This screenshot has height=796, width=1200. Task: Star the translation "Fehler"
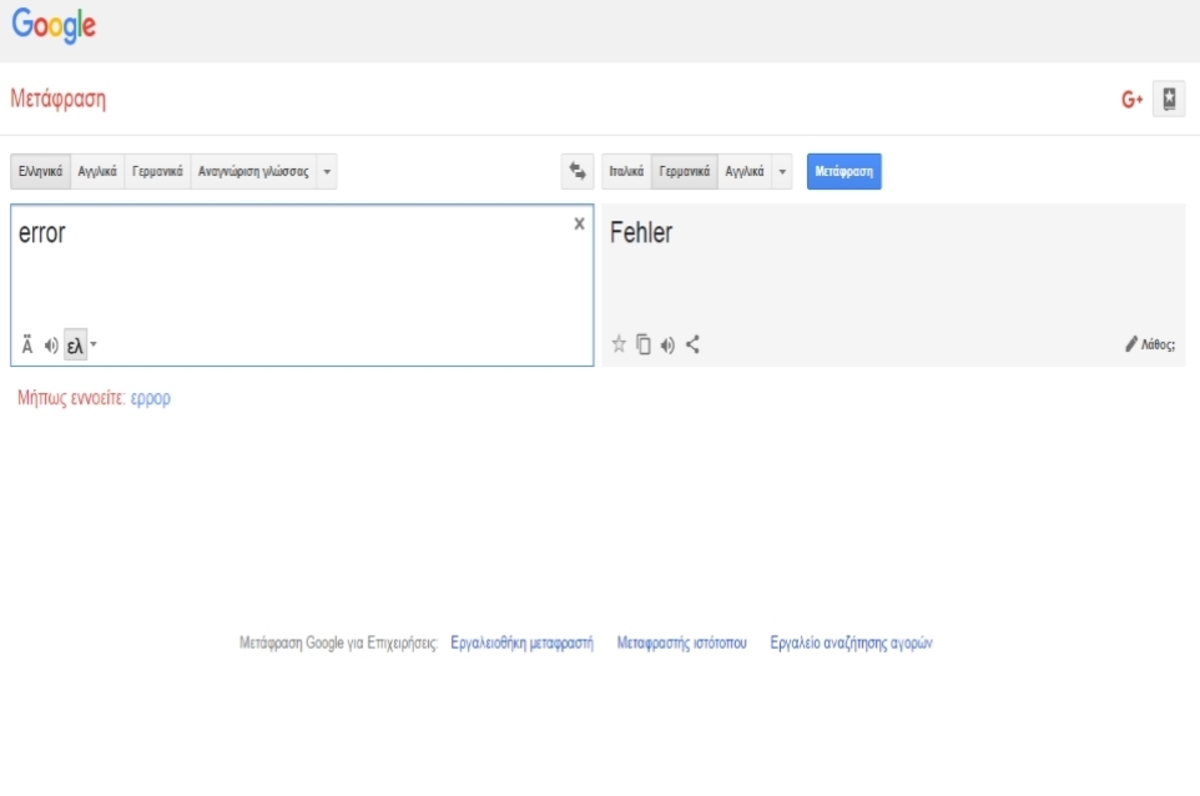(619, 345)
